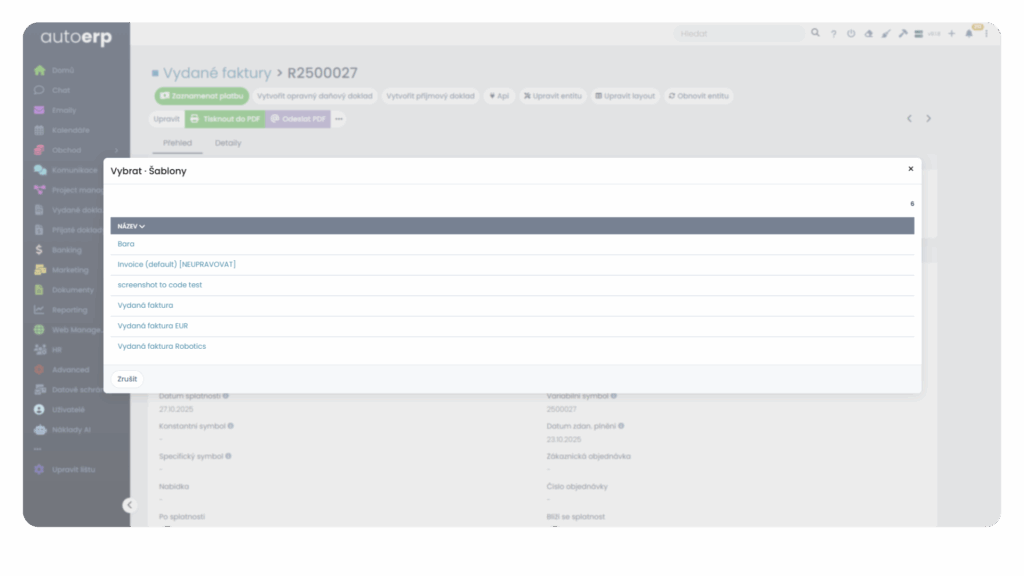1024x576 pixels.
Task: Close the Vybrat Šablony dialog
Action: 910,169
